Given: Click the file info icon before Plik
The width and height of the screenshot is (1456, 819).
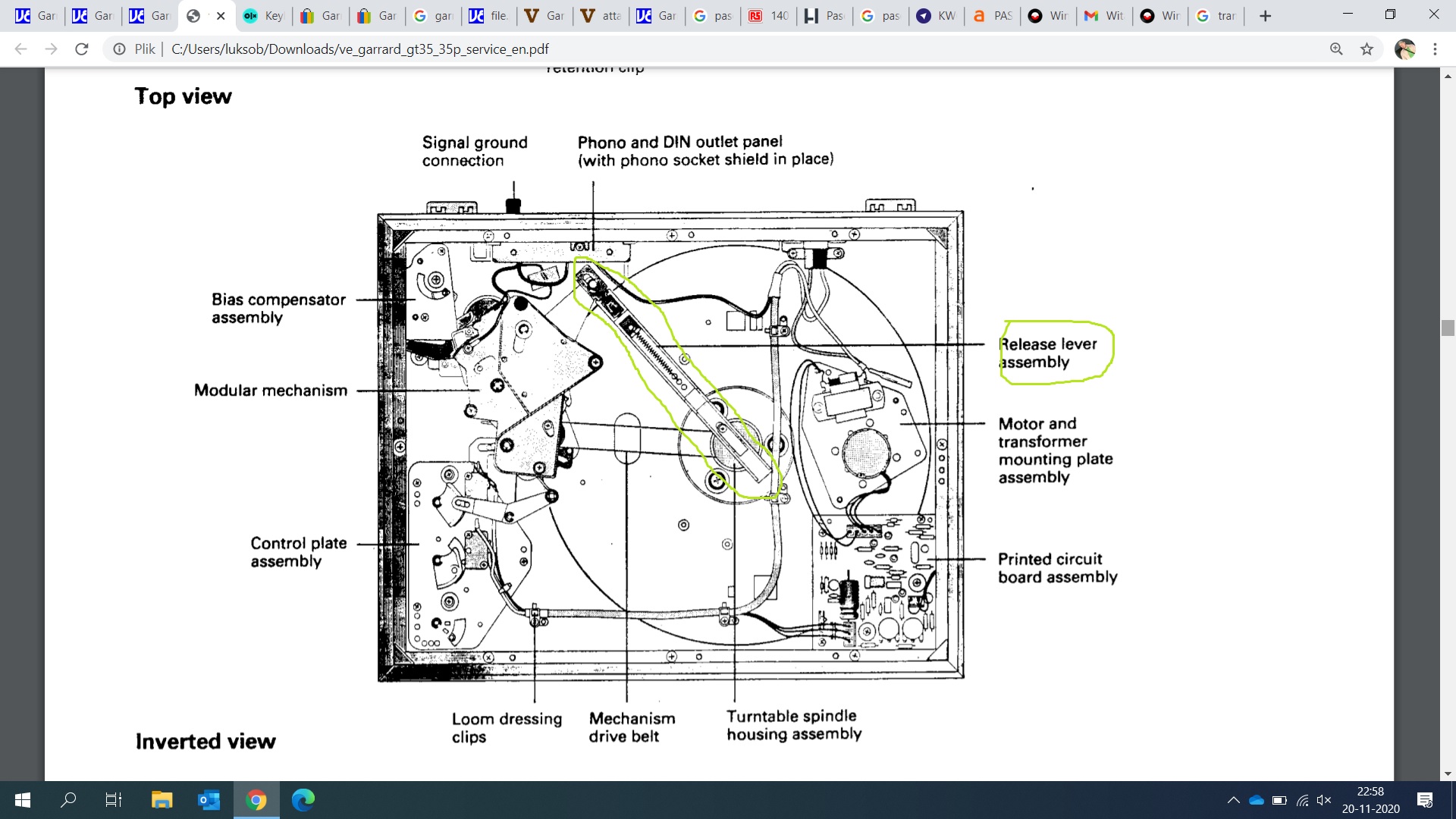Looking at the screenshot, I should tap(119, 49).
